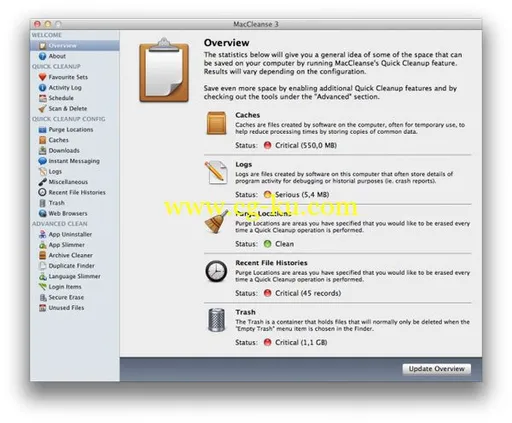
Task: Select the Purge Locations sidebar icon
Action: click(x=42, y=129)
